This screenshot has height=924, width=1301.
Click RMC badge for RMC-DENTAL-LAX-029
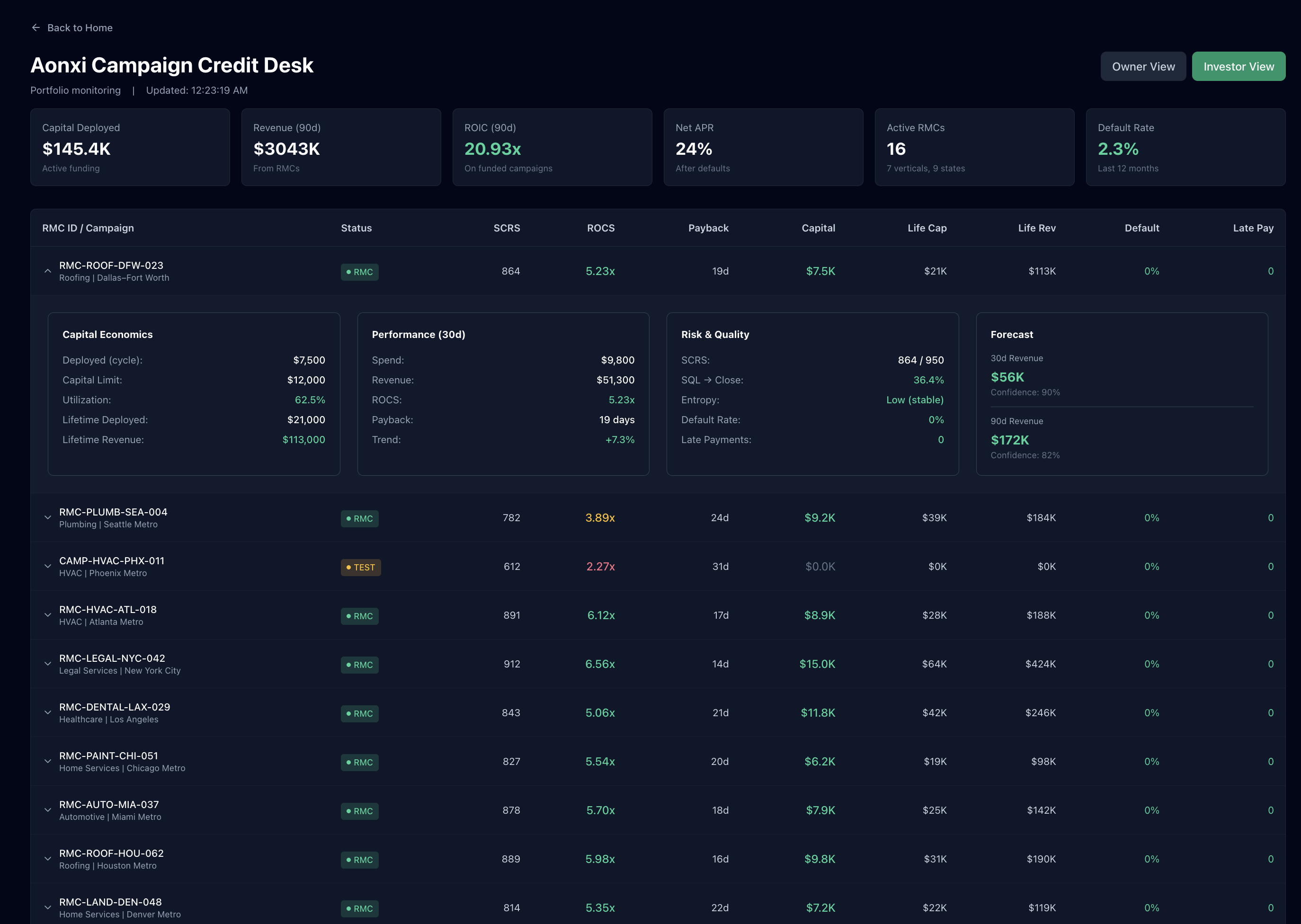pyautogui.click(x=359, y=713)
